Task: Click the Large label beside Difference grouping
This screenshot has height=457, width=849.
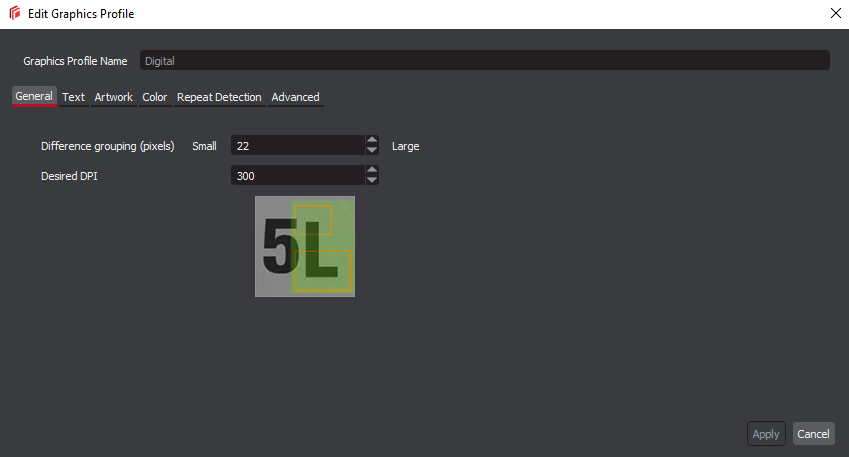Action: 405,146
